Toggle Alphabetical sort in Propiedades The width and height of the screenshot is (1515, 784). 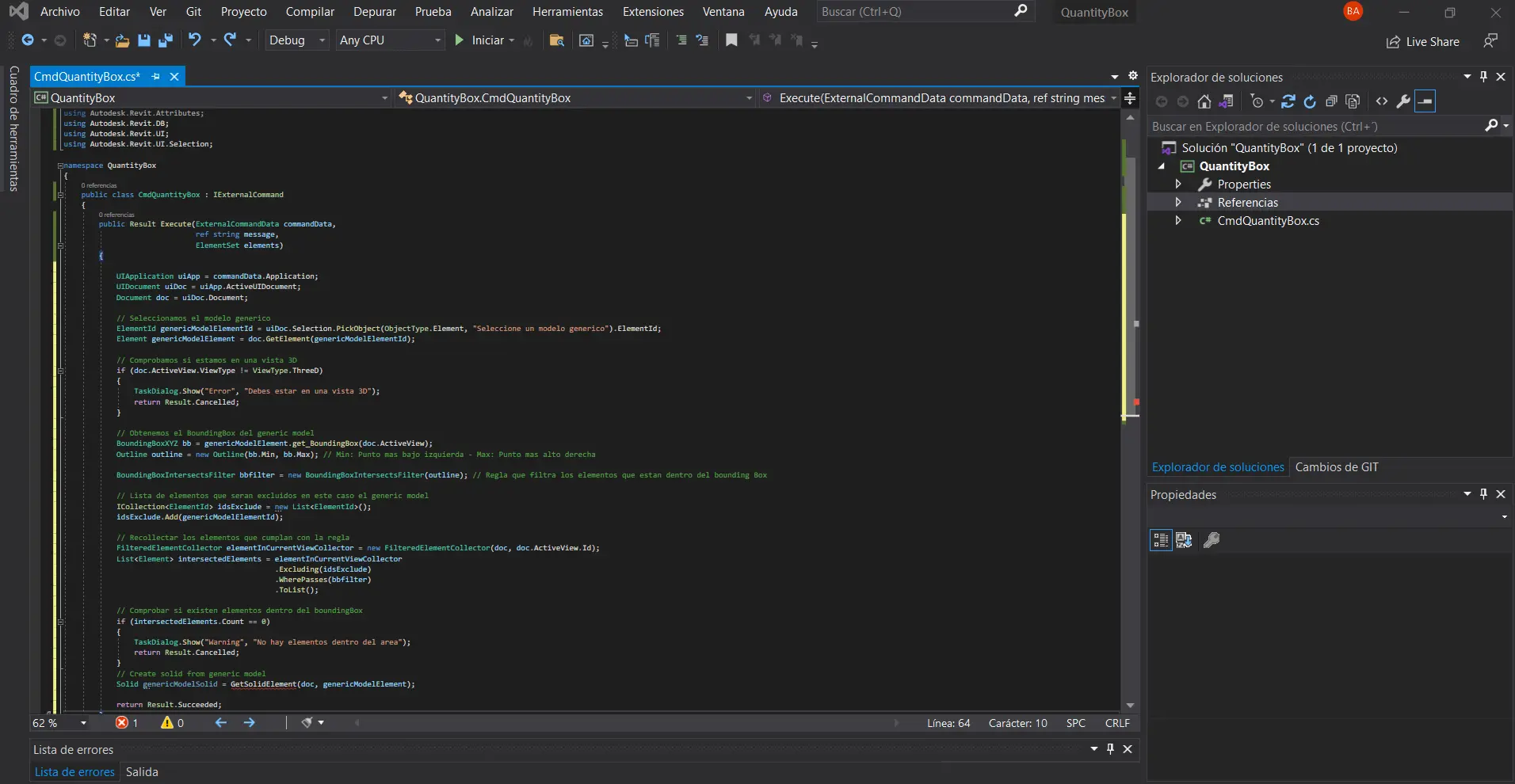1184,540
